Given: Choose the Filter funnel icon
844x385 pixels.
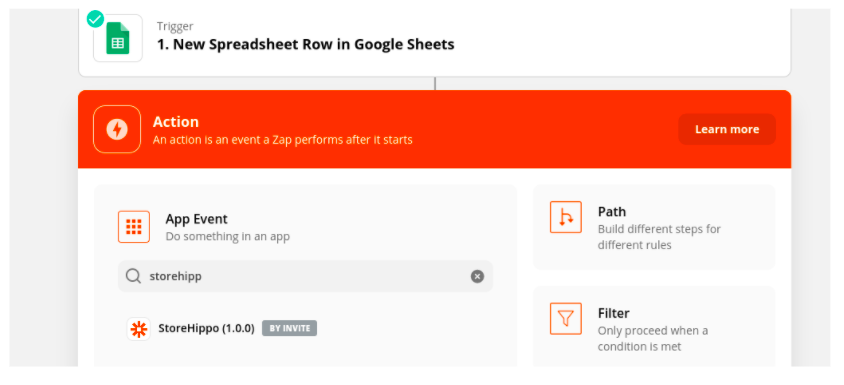Looking at the screenshot, I should (x=566, y=318).
